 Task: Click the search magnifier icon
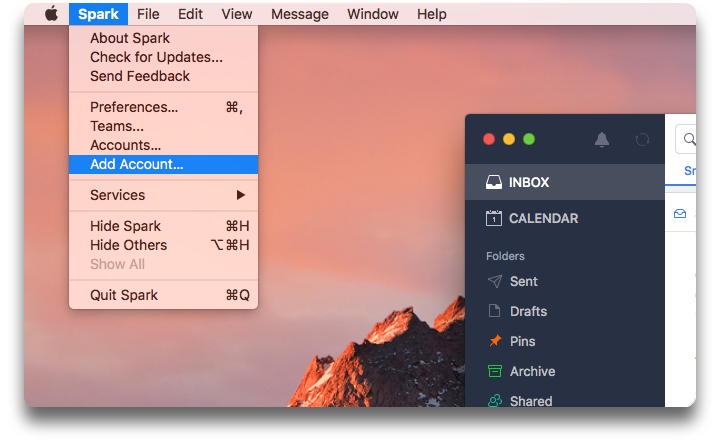coord(689,139)
